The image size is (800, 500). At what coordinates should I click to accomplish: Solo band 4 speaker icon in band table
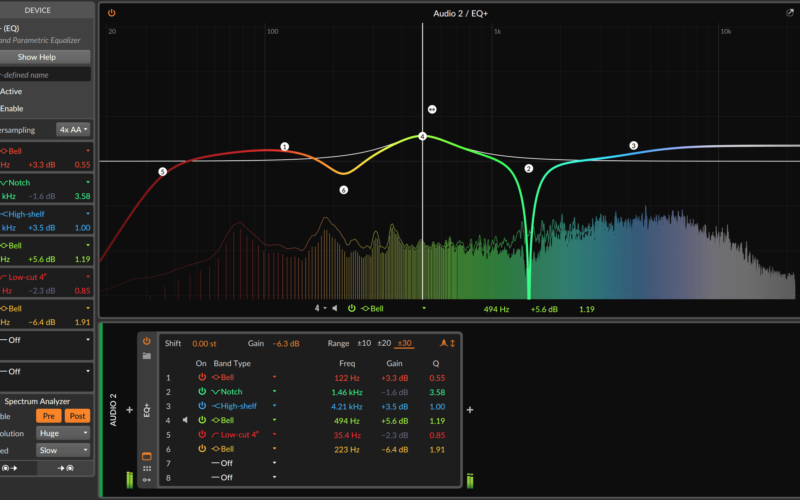[x=185, y=420]
